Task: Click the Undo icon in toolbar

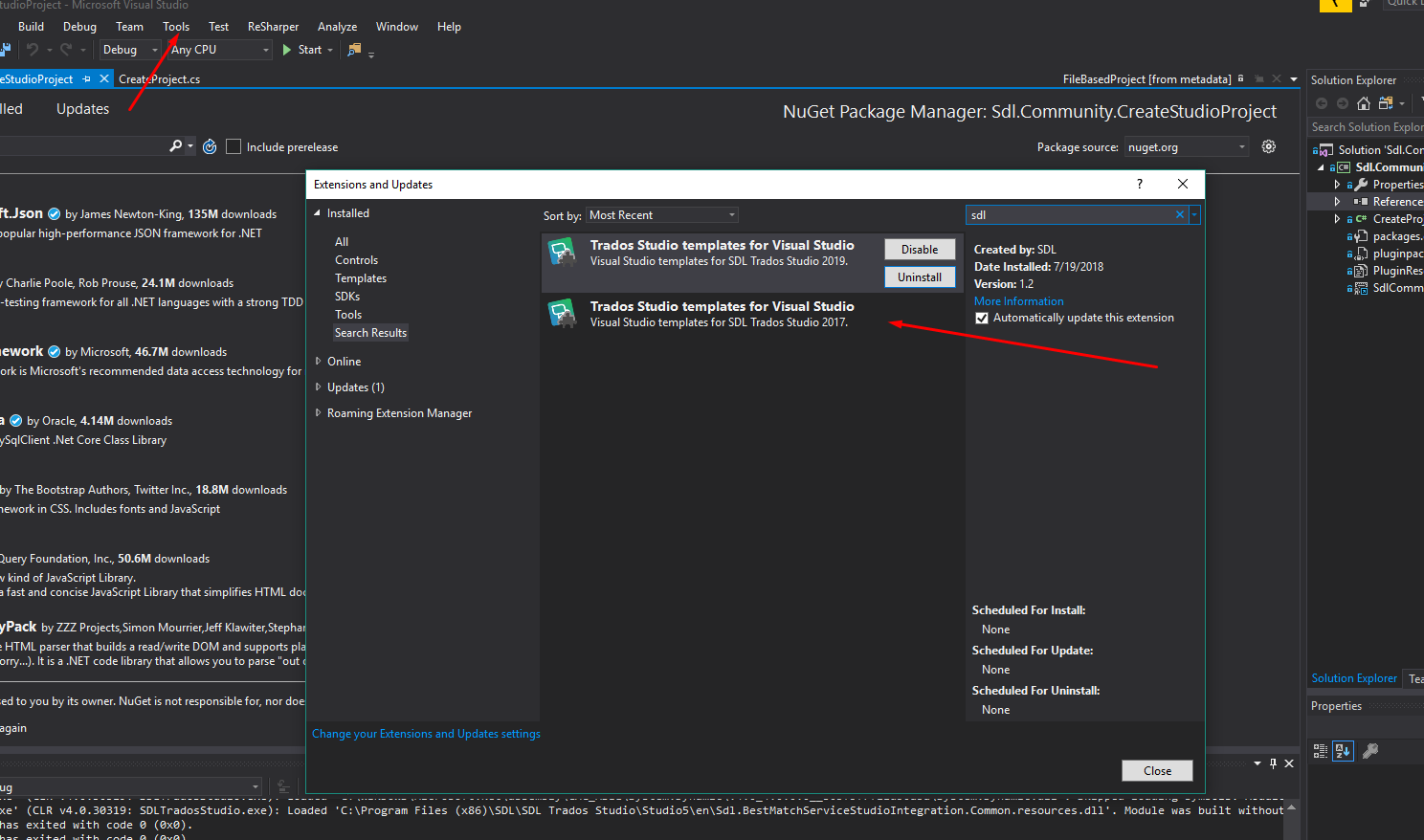Action: coord(33,50)
